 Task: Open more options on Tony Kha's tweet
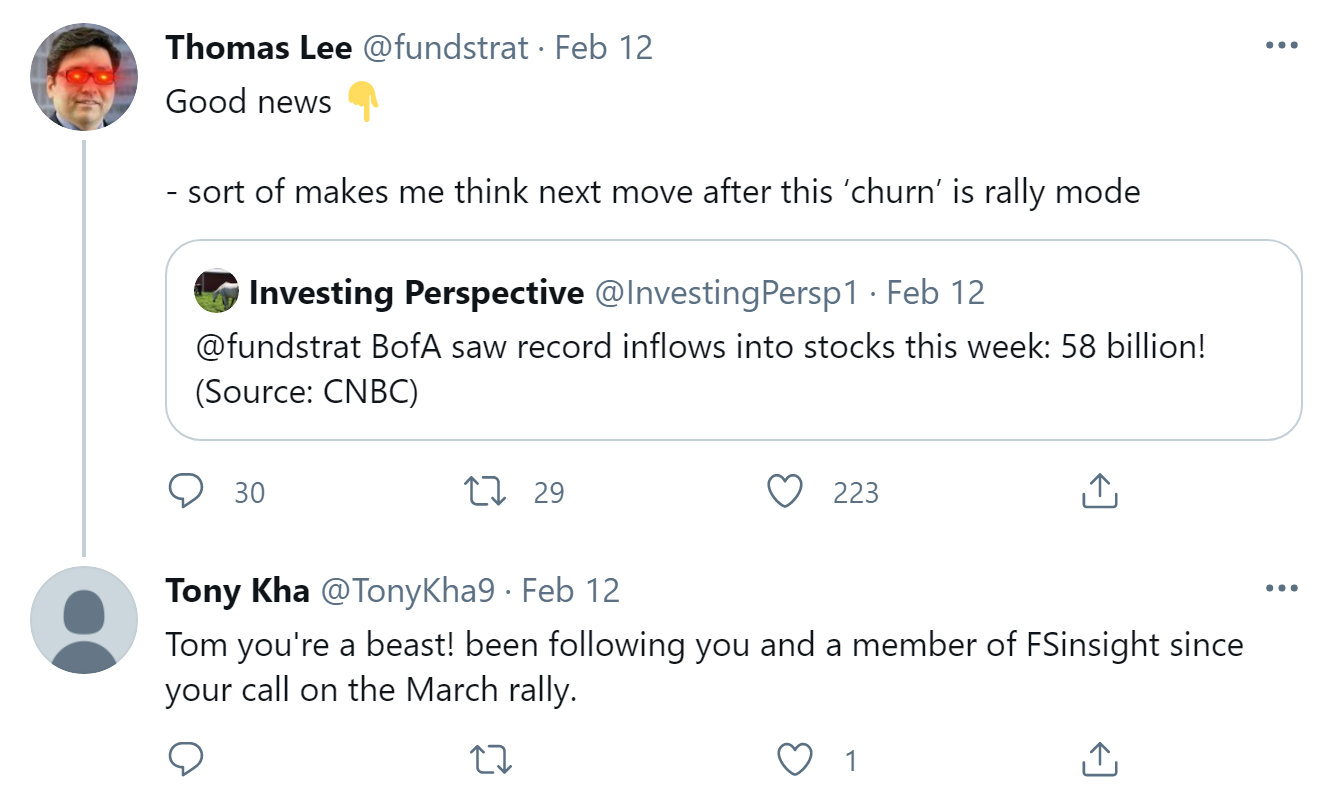1281,589
